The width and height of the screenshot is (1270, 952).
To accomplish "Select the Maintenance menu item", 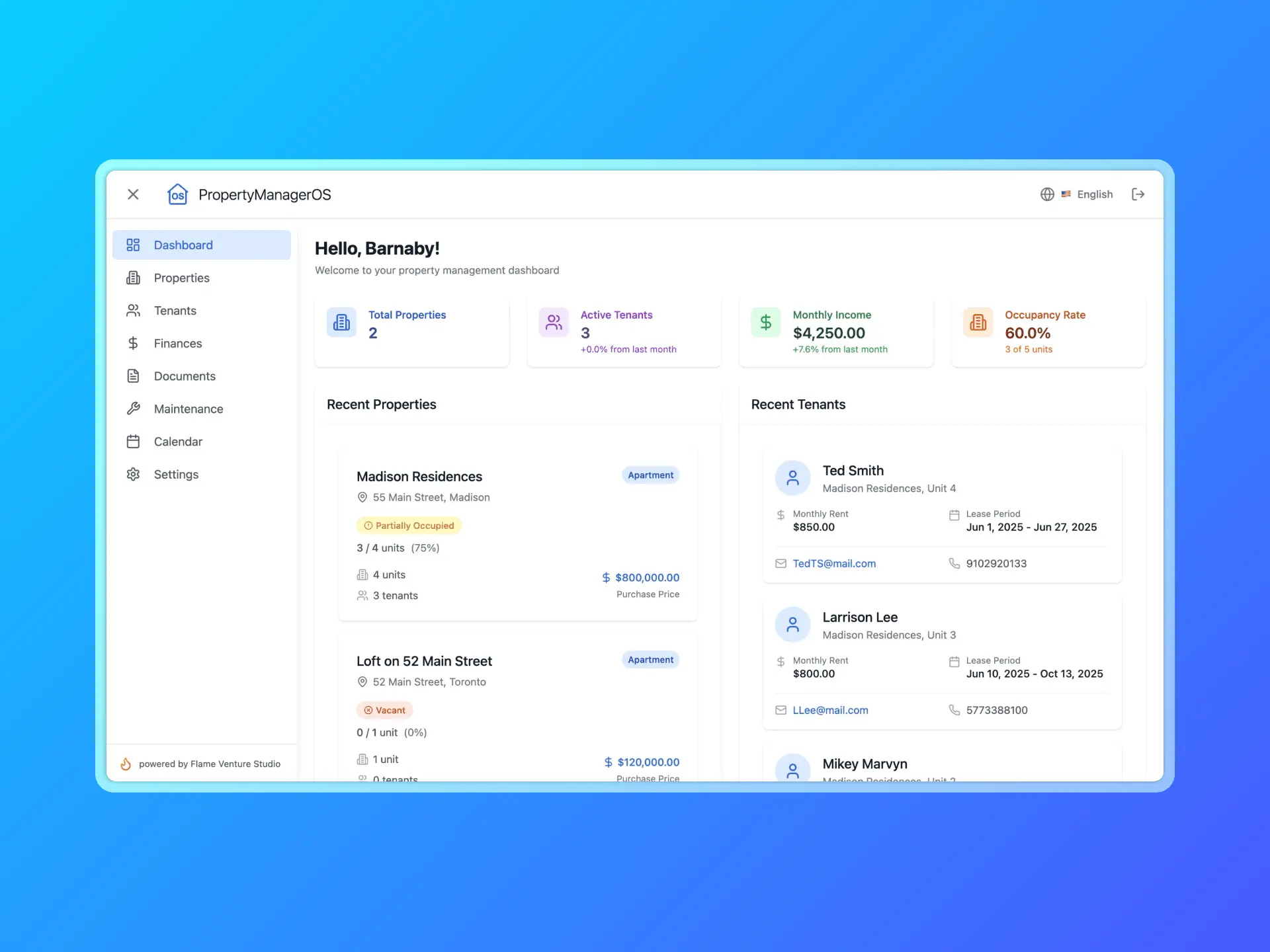I will point(202,409).
